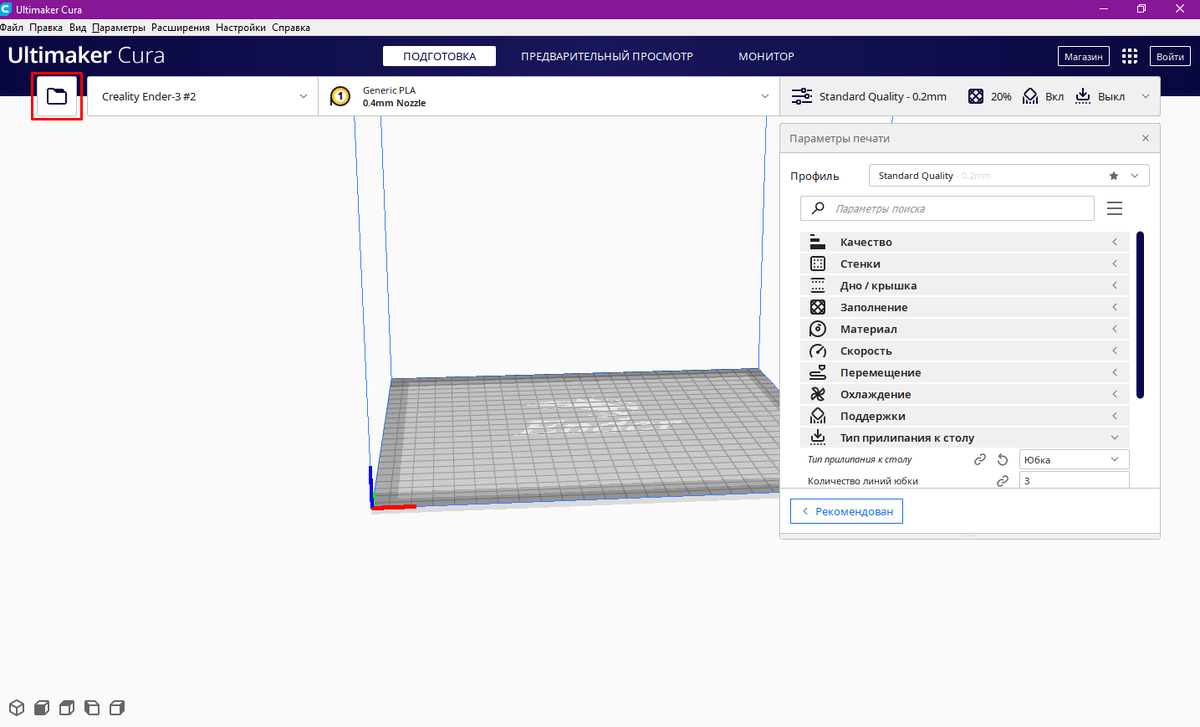Collapse the Standard Quality - 0.2mm settings bar
This screenshot has height=727, width=1200.
pyautogui.click(x=970, y=97)
